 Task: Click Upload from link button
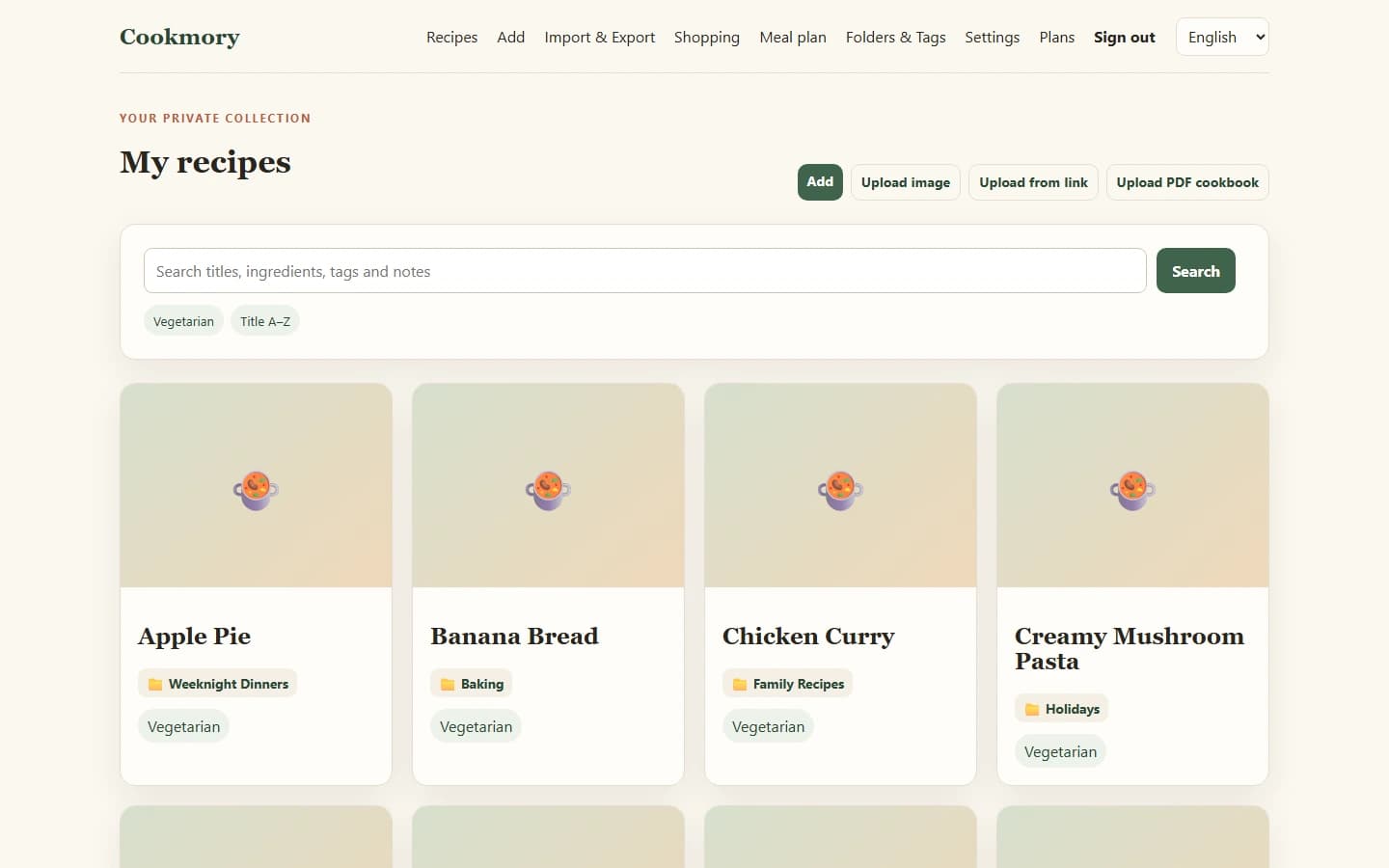click(x=1033, y=182)
